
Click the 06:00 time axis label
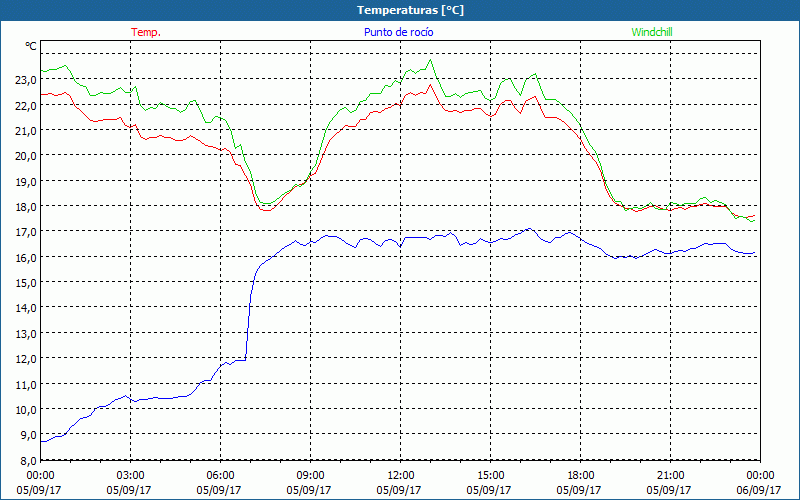click(220, 476)
